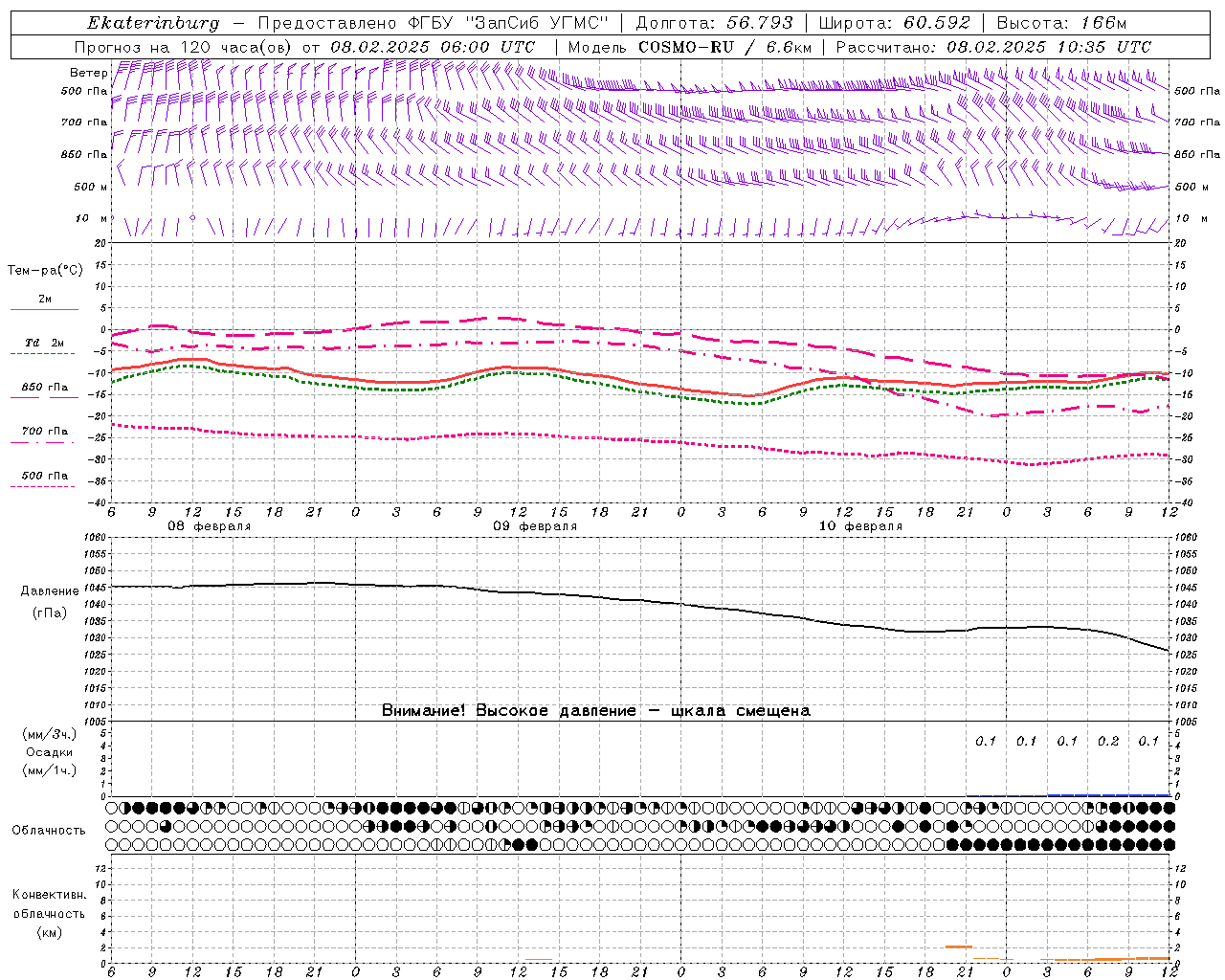Click the dash-dot line sample under 700 гПа legend

tap(42, 442)
